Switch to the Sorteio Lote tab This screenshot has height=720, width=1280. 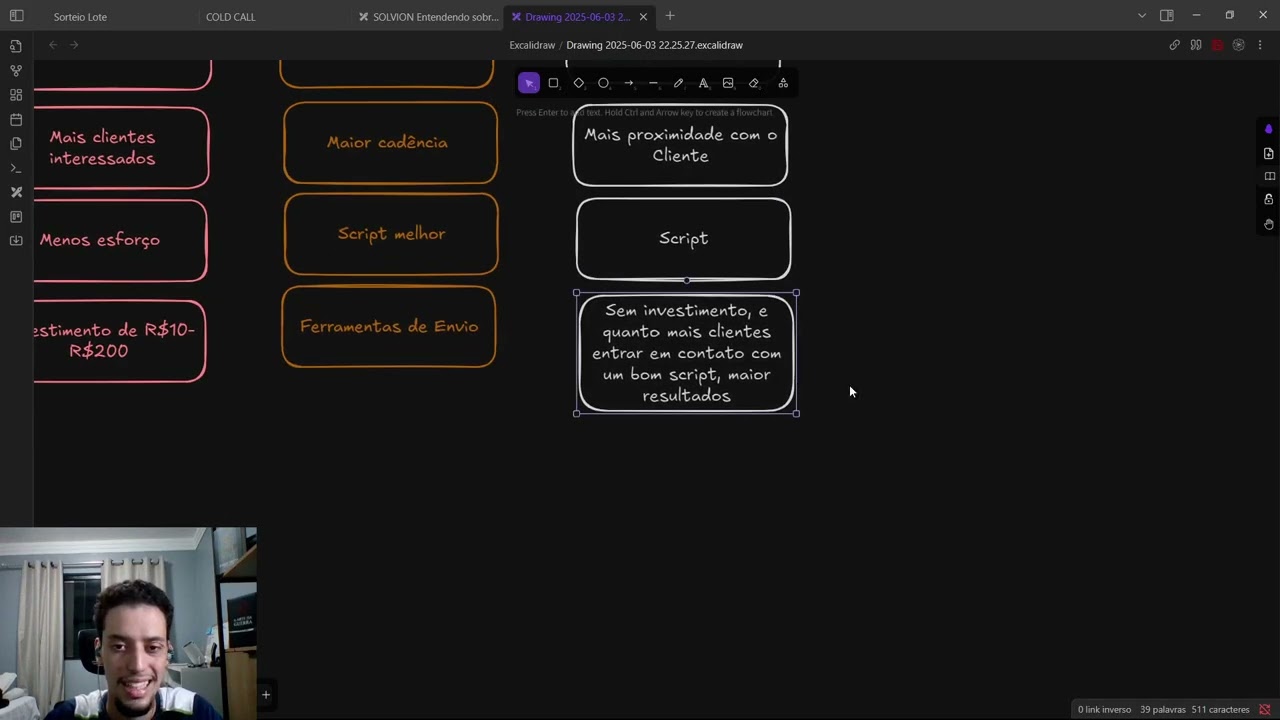pos(80,17)
